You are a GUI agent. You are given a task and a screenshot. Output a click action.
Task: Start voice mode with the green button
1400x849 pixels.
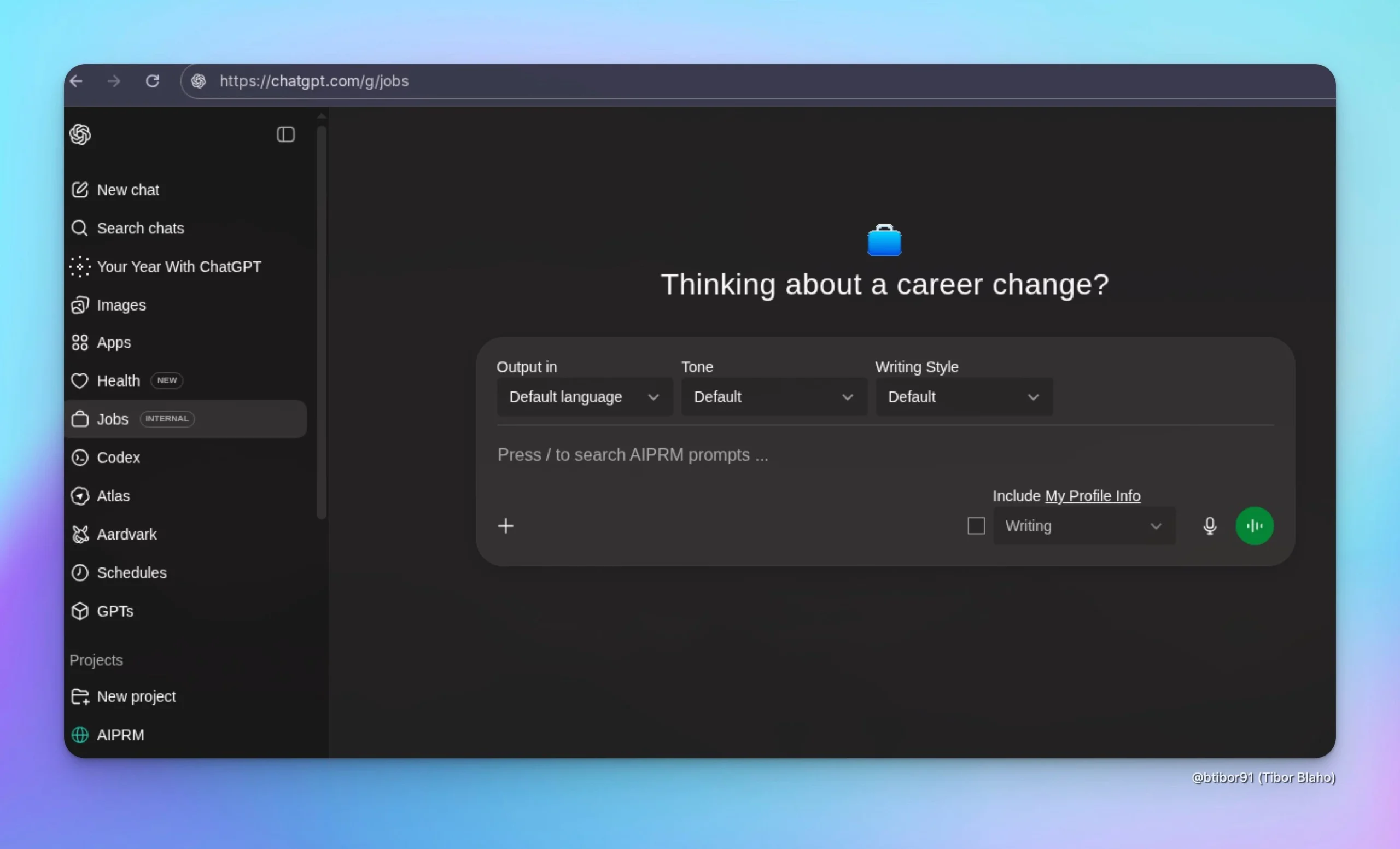[x=1254, y=526]
